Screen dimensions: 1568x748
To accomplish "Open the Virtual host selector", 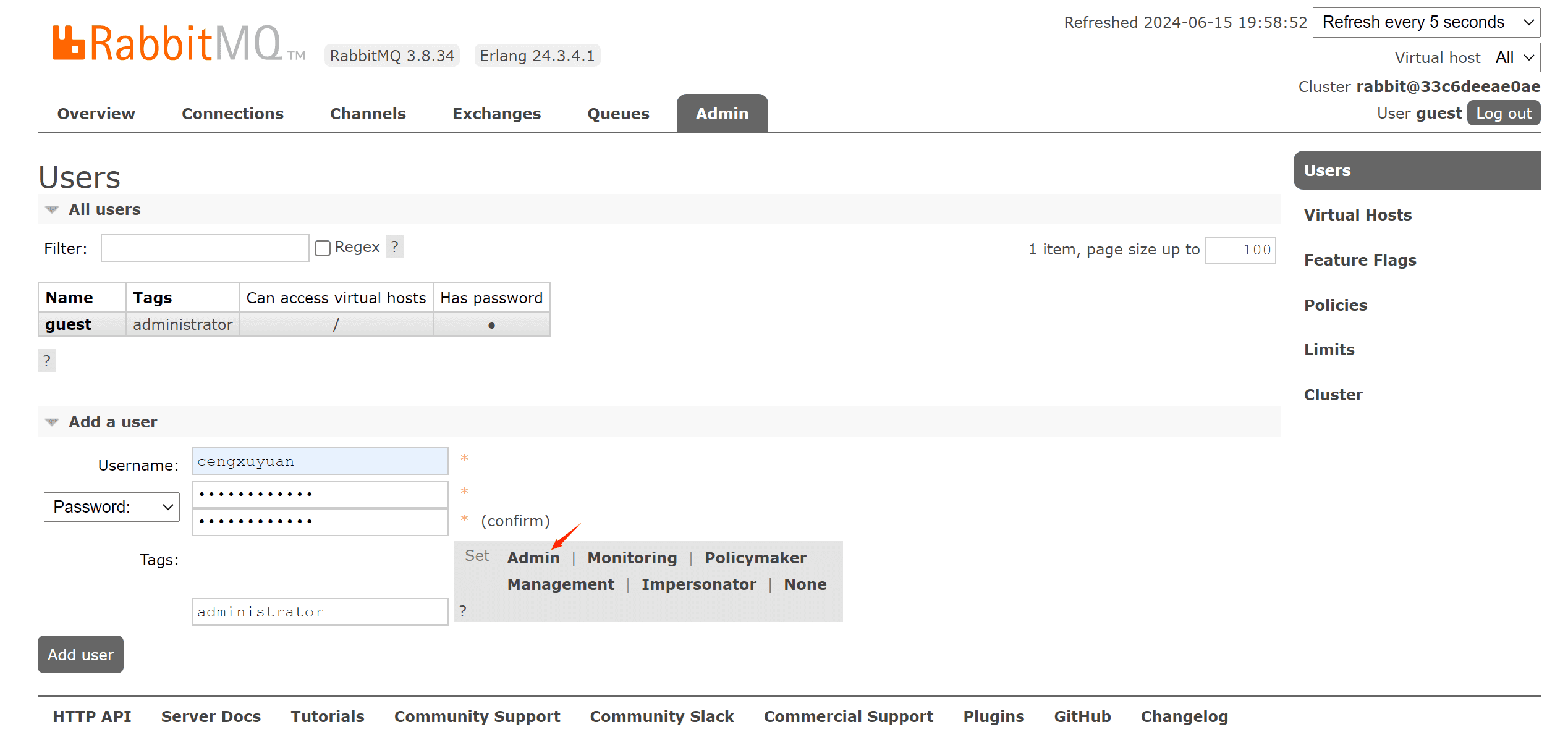I will click(1512, 57).
